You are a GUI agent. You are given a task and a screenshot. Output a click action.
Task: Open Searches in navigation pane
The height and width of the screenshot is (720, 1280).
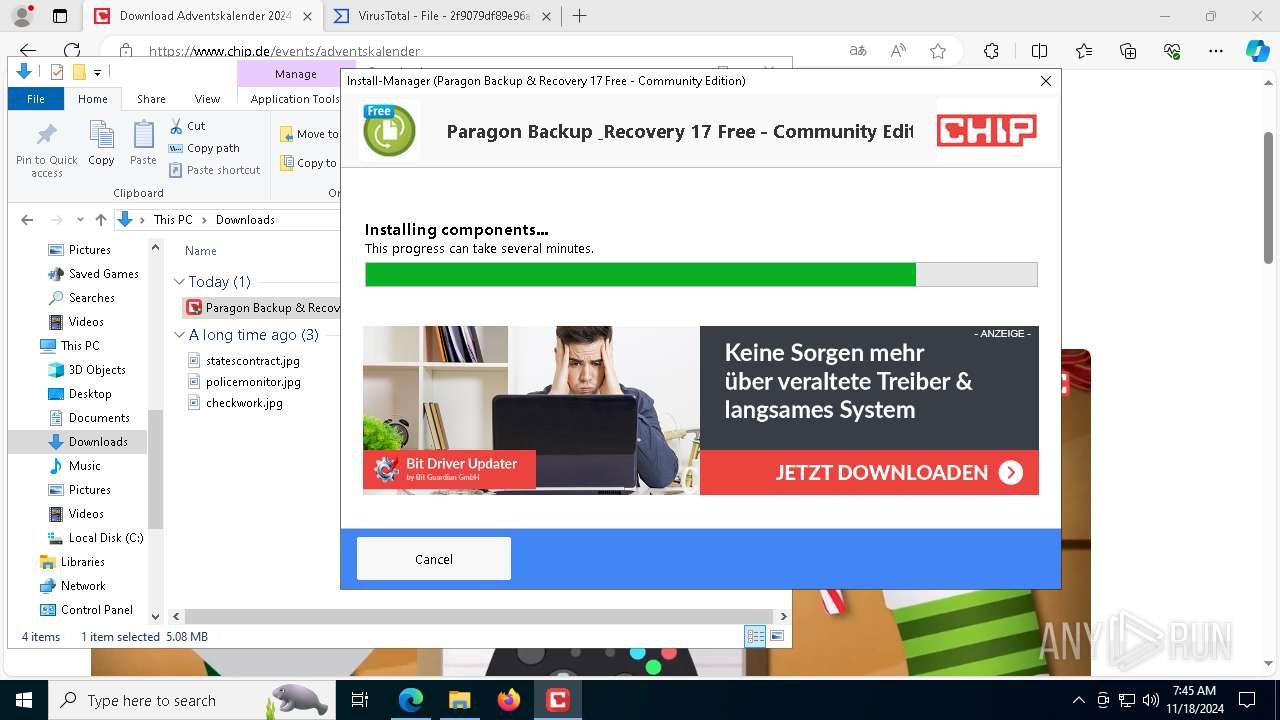[x=91, y=298]
